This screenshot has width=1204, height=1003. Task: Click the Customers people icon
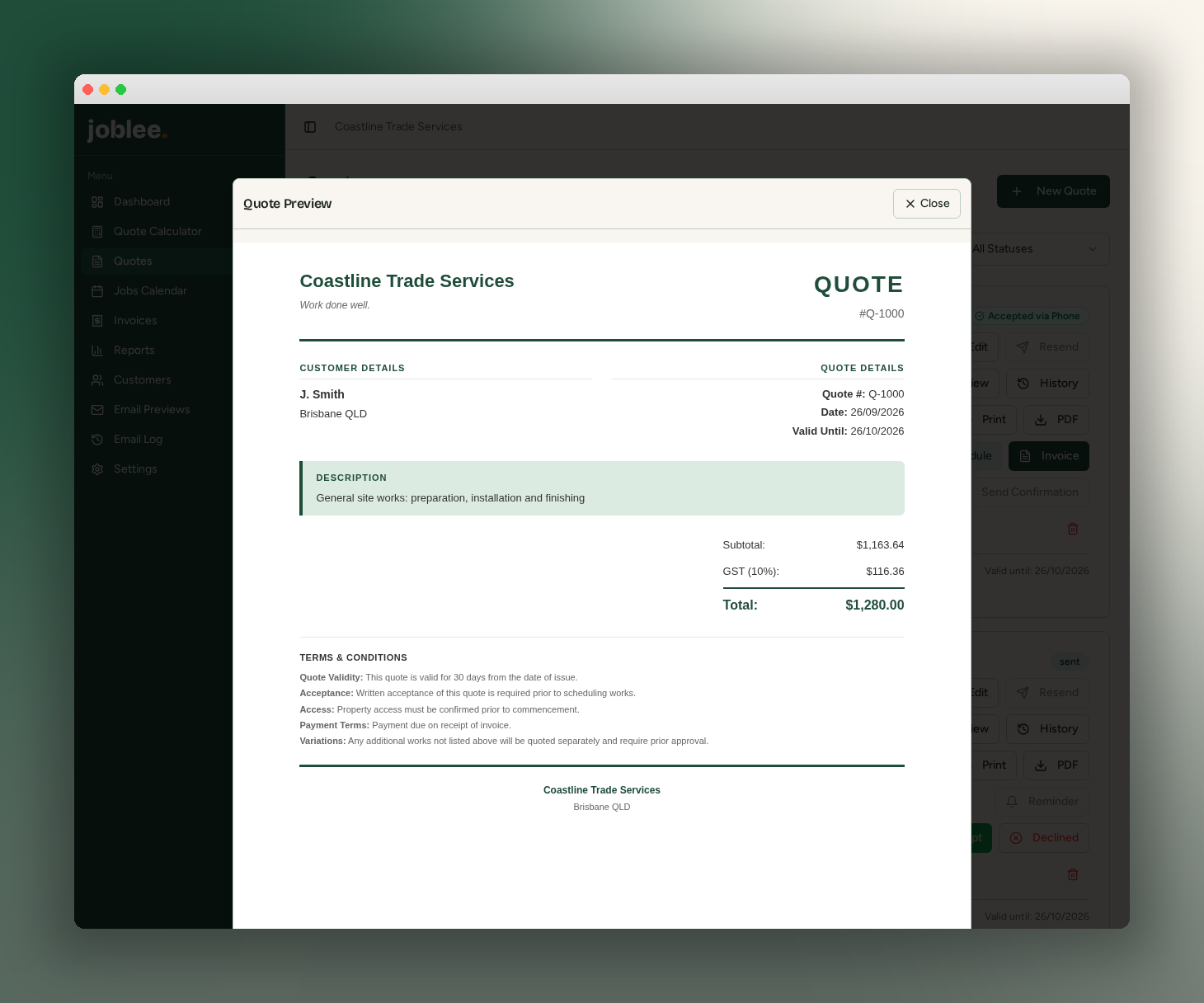pos(97,380)
